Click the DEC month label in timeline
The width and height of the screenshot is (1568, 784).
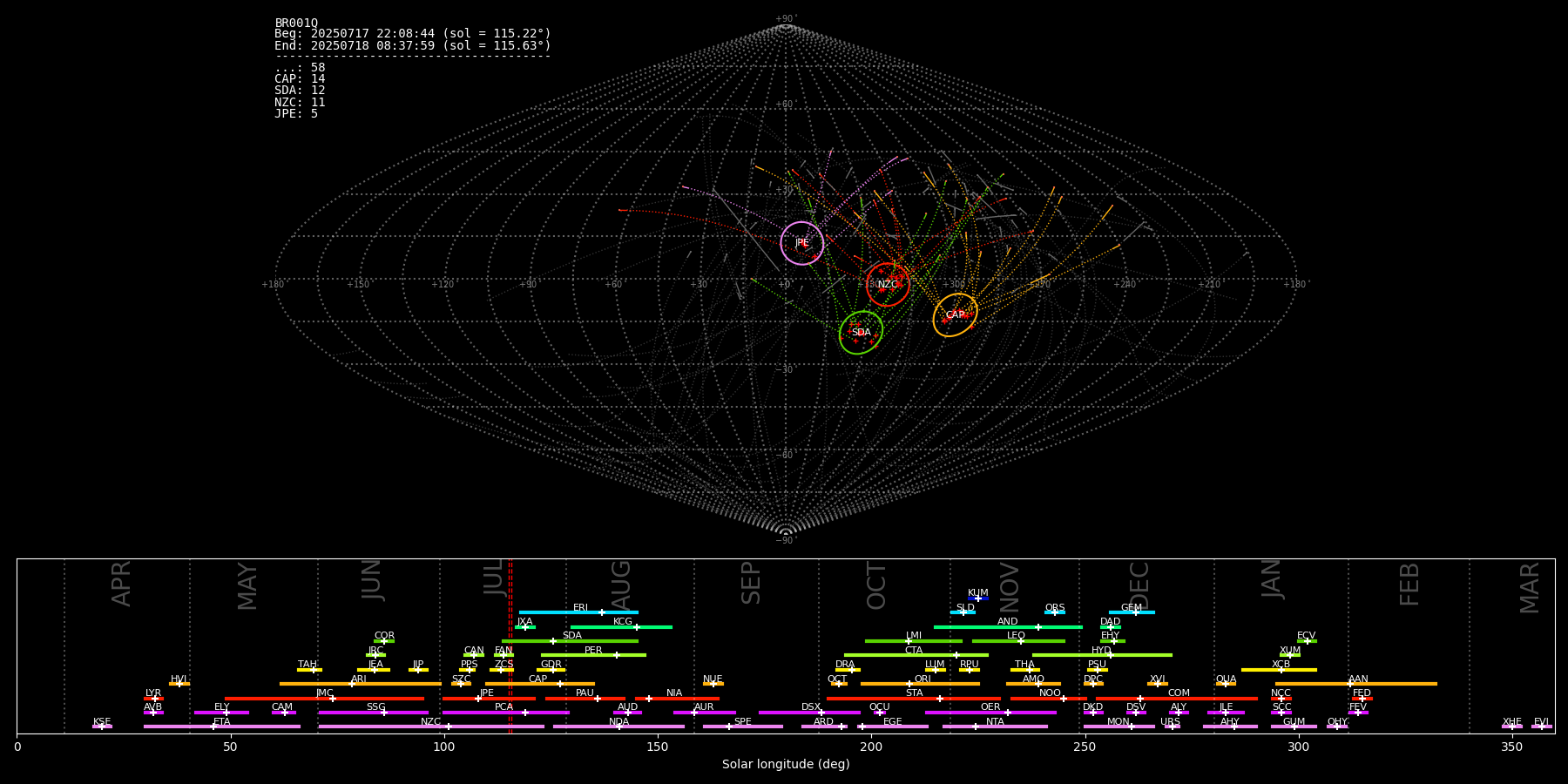pos(1139,585)
